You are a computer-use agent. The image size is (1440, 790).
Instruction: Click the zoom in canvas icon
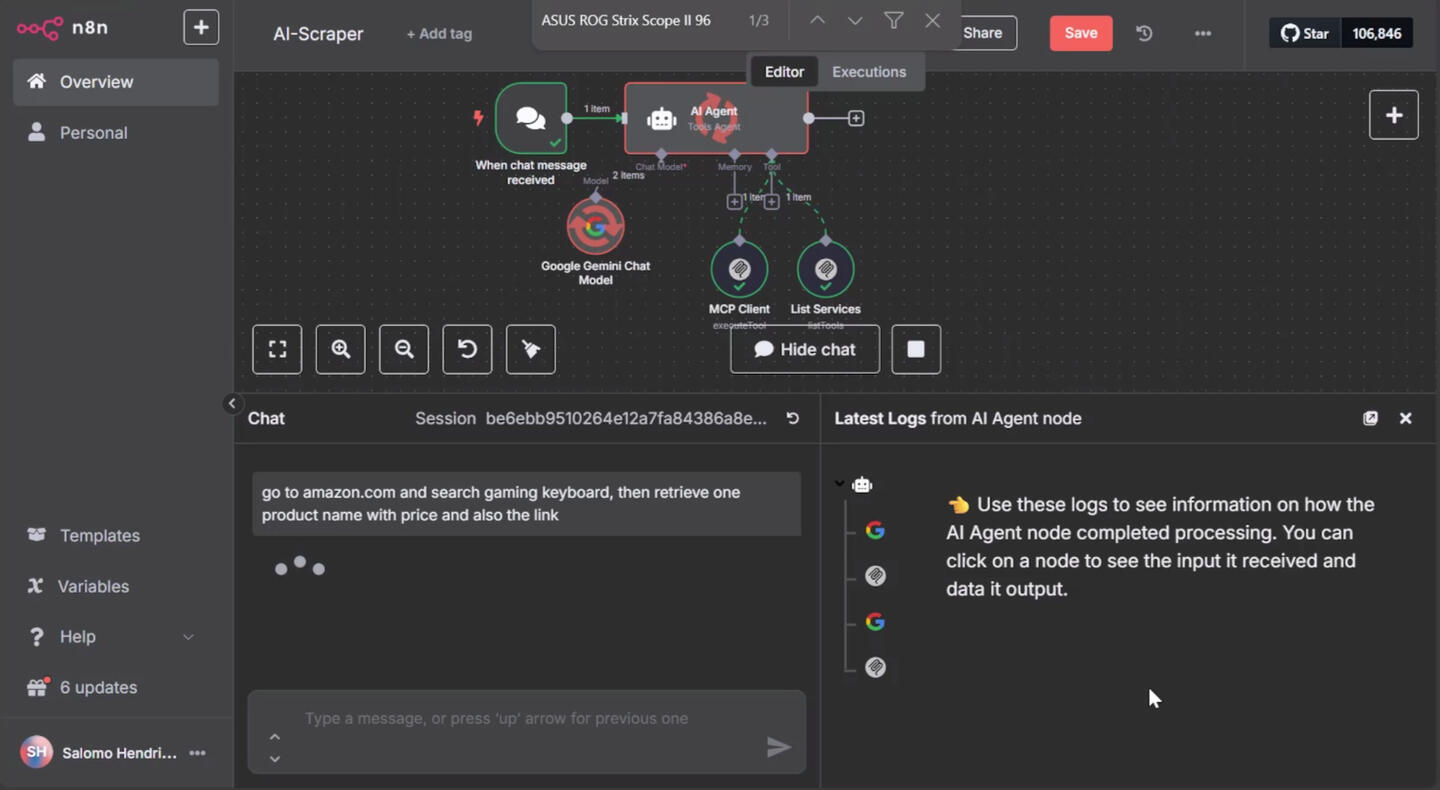coord(340,349)
